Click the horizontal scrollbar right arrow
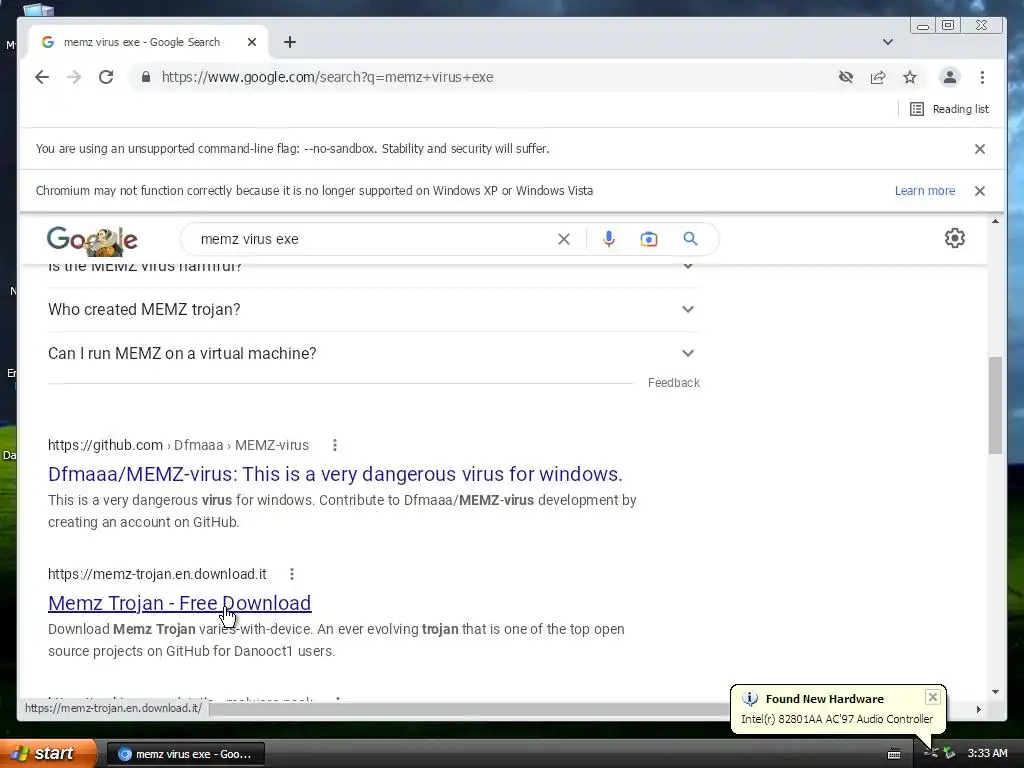 (978, 709)
